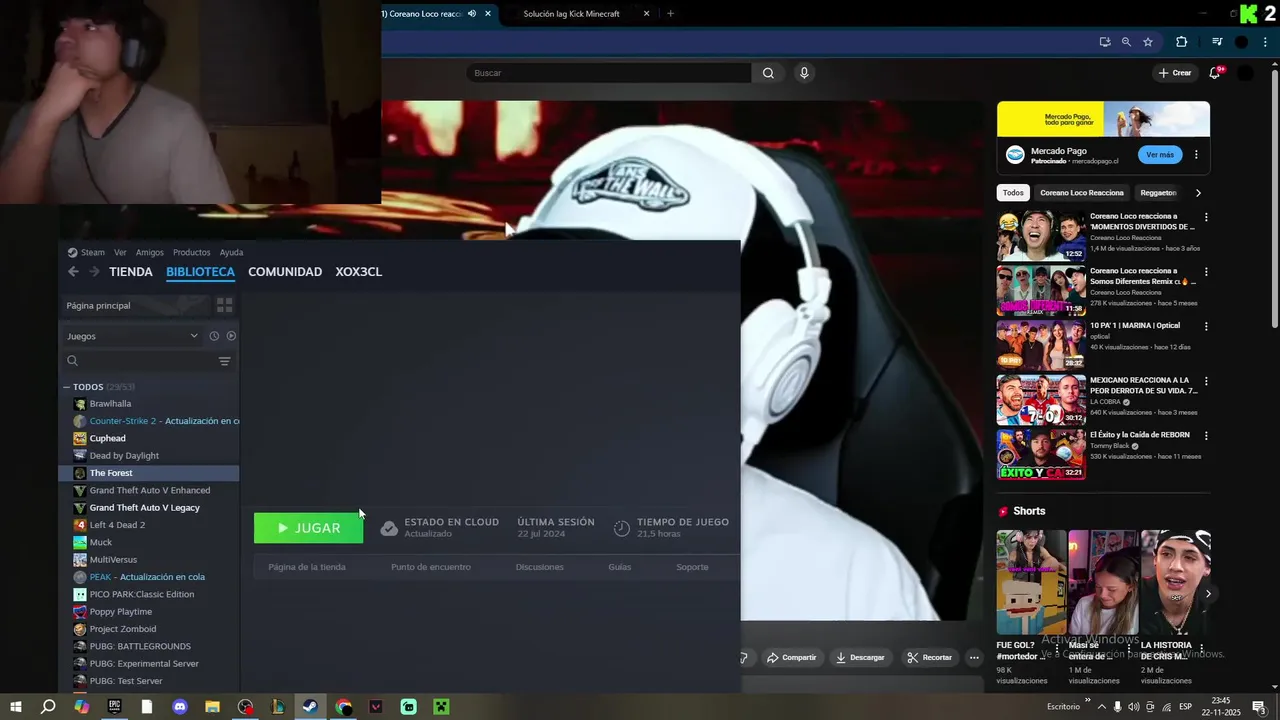
Task: Click the Recortar button under the video
Action: coord(929,657)
